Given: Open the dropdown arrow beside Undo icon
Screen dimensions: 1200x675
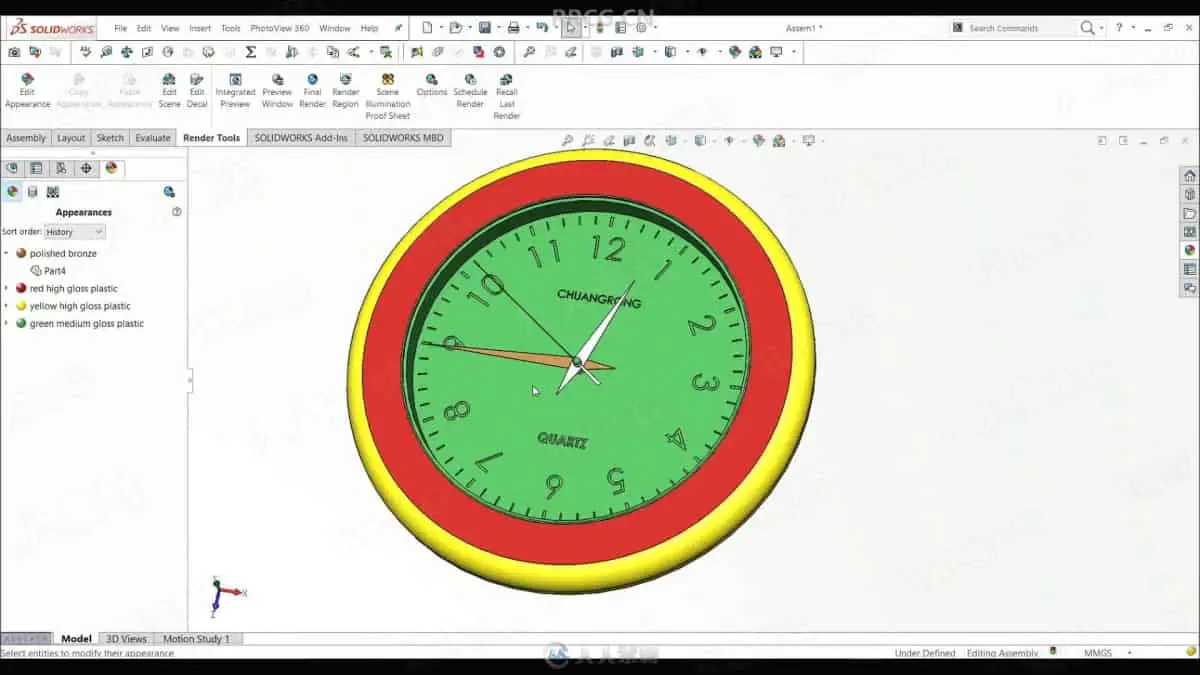Looking at the screenshot, I should coord(554,28).
